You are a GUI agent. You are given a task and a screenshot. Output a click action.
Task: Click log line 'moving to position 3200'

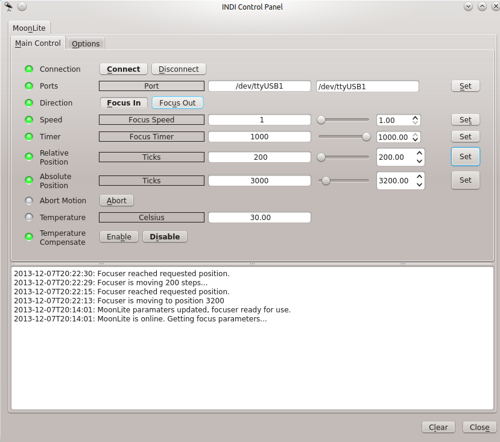click(119, 301)
